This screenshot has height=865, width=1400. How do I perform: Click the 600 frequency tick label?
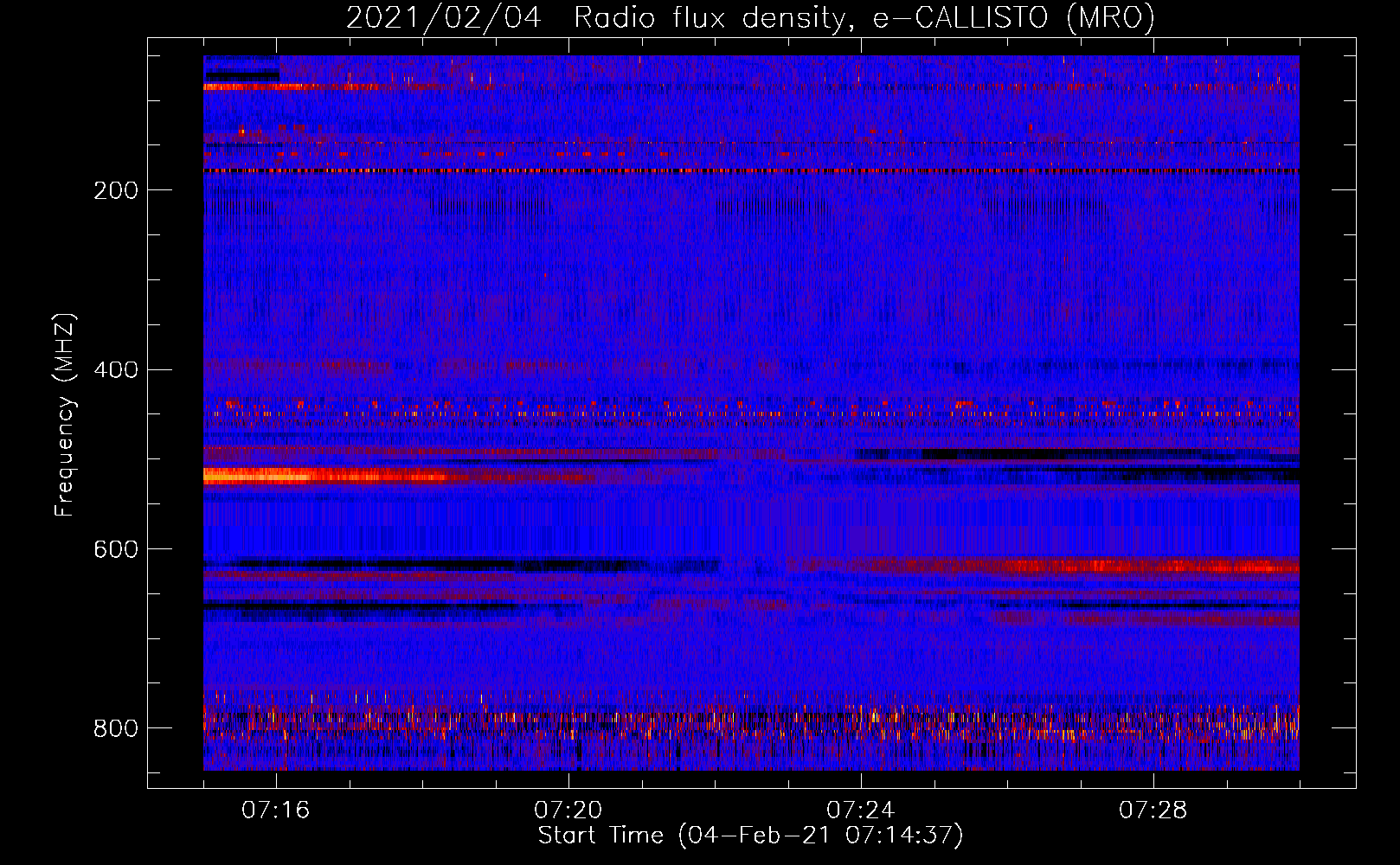116,550
